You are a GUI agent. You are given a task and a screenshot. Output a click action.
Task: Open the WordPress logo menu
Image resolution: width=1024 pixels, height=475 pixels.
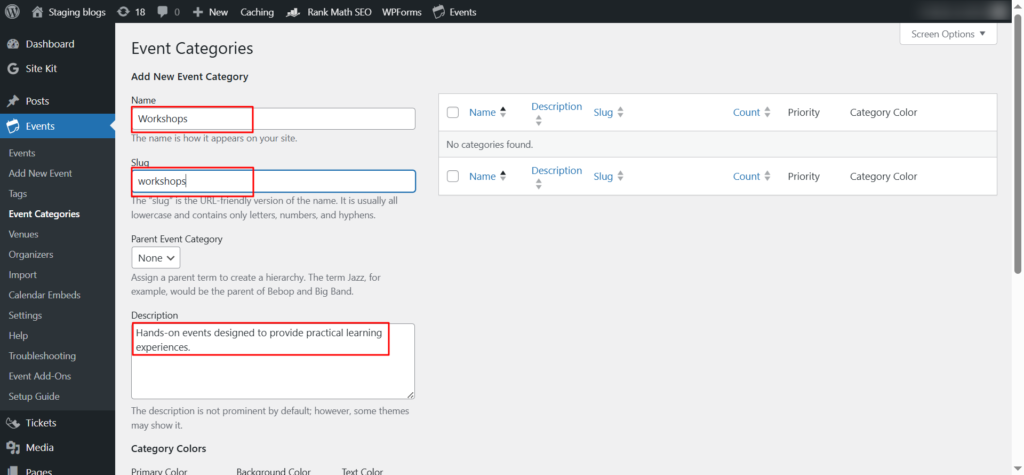[x=12, y=12]
